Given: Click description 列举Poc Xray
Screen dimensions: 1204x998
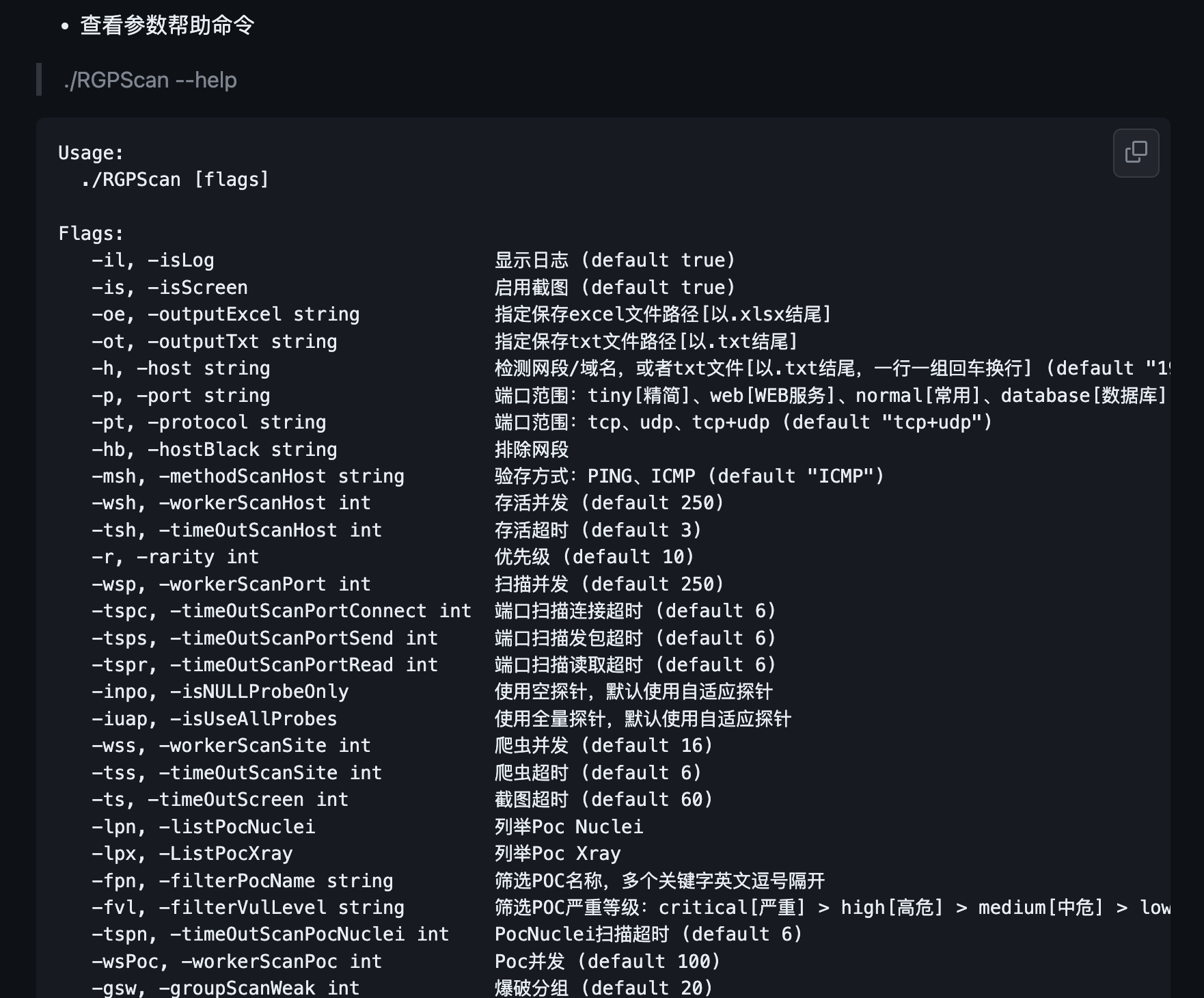Looking at the screenshot, I should 558,854.
